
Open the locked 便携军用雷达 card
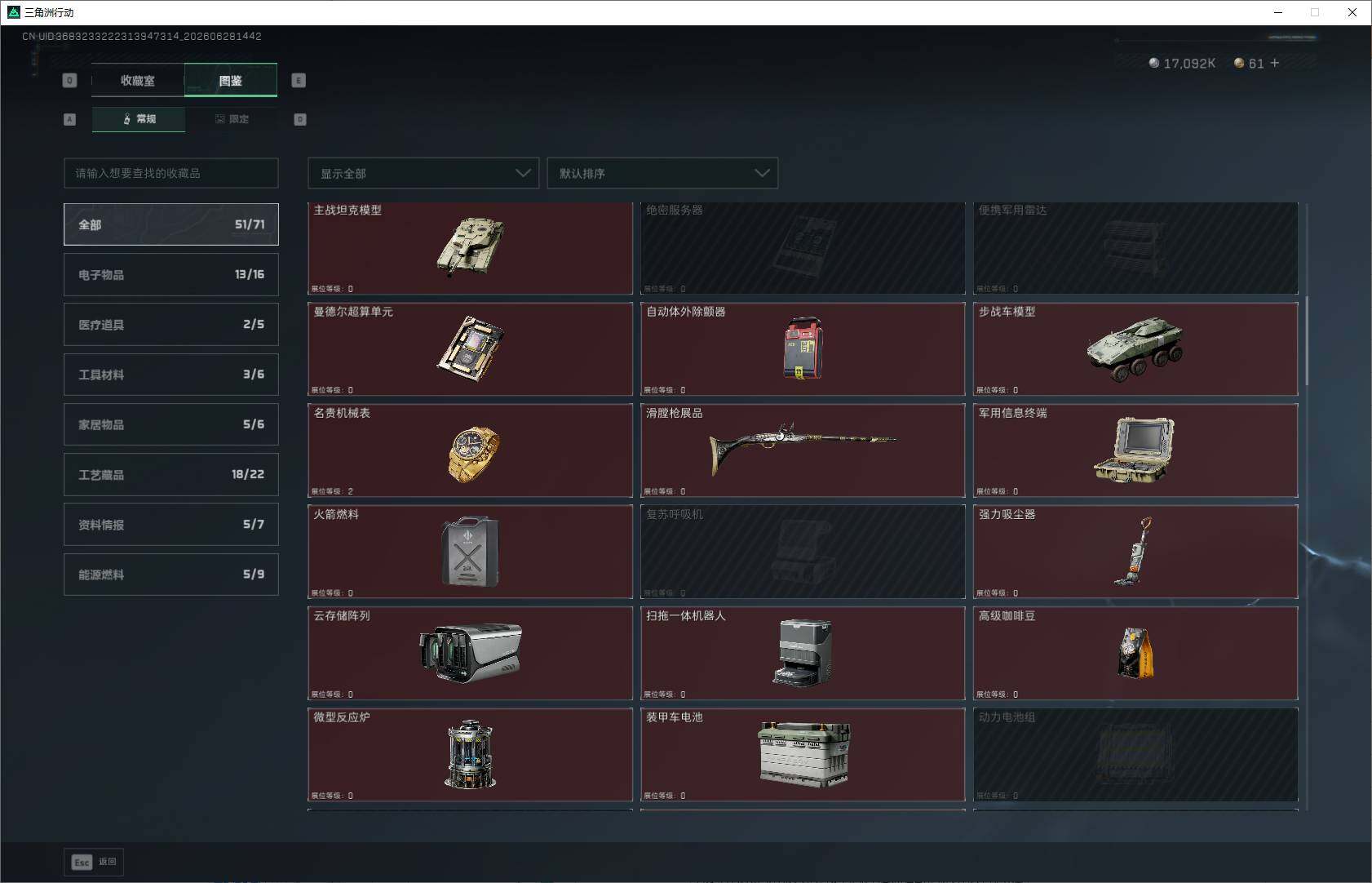[x=1135, y=248]
